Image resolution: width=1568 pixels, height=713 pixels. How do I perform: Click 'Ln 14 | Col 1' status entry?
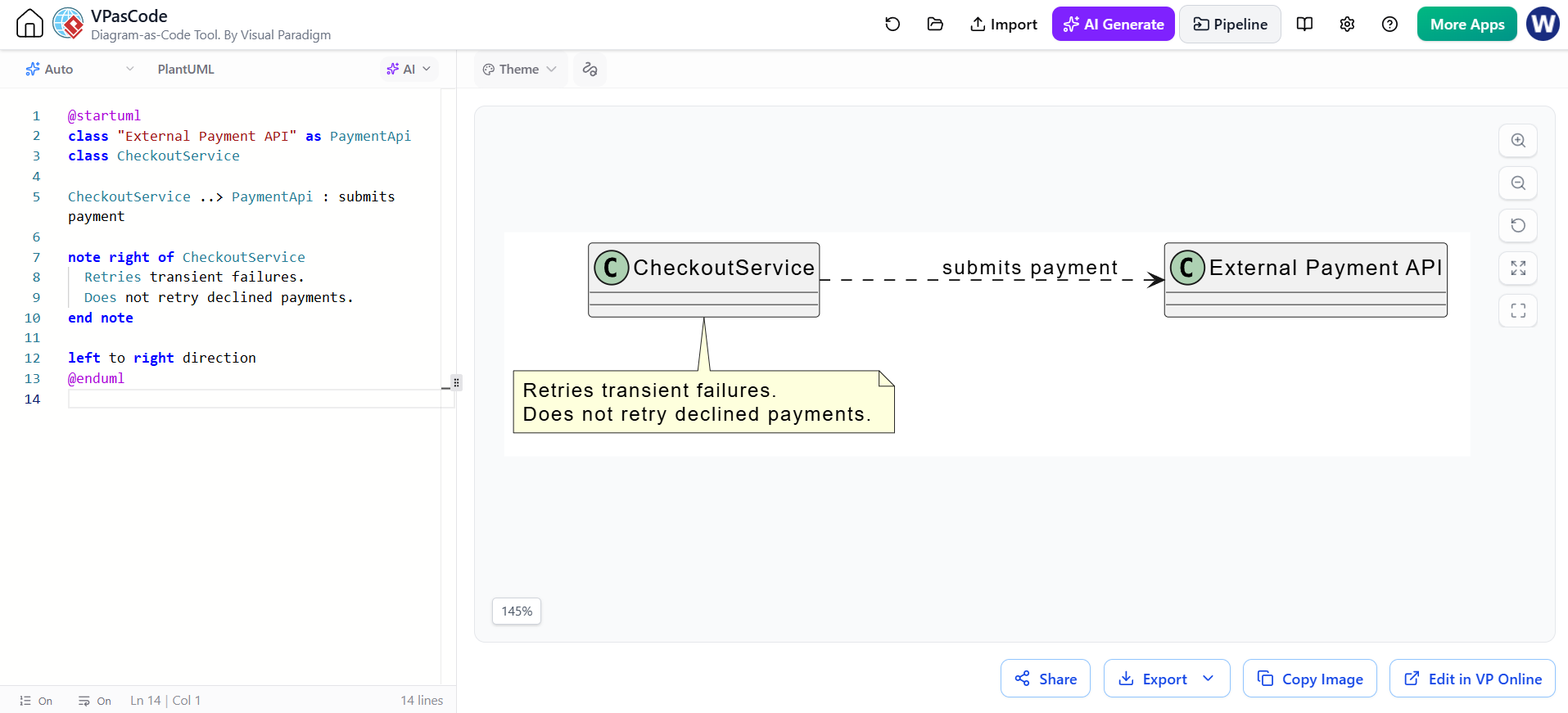point(165,701)
